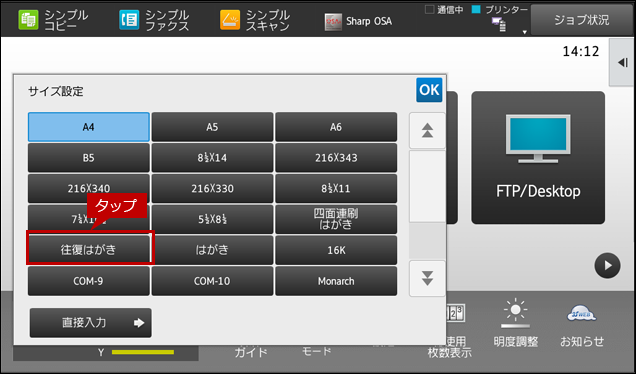Image resolution: width=636 pixels, height=374 pixels.
Task: Open Simple Fax (シンプルファクス) mode
Action: click(154, 20)
